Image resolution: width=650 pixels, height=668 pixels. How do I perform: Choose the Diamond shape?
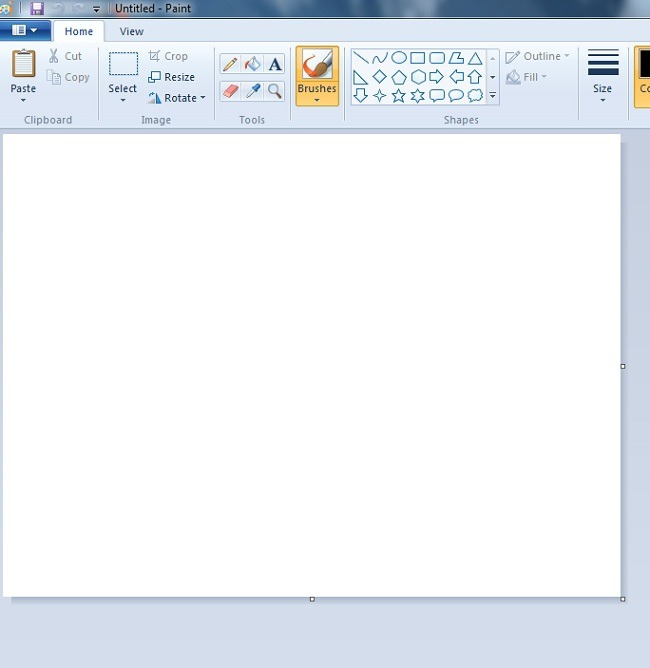coord(380,77)
